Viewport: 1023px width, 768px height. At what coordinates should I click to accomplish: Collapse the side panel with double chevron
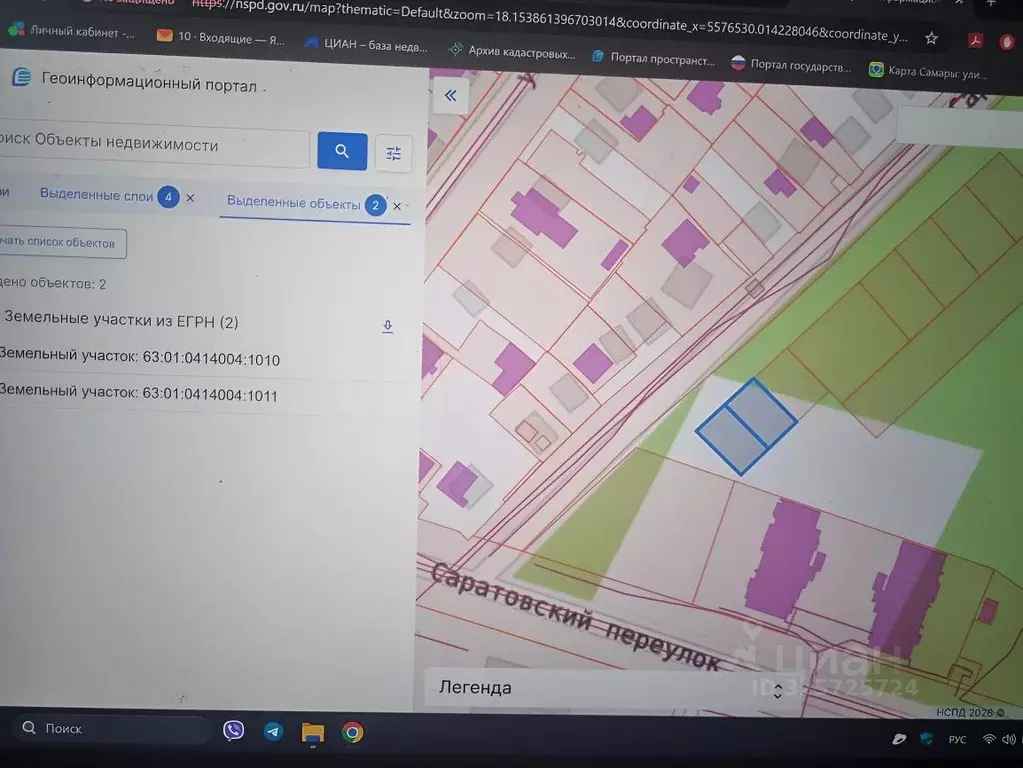[450, 96]
